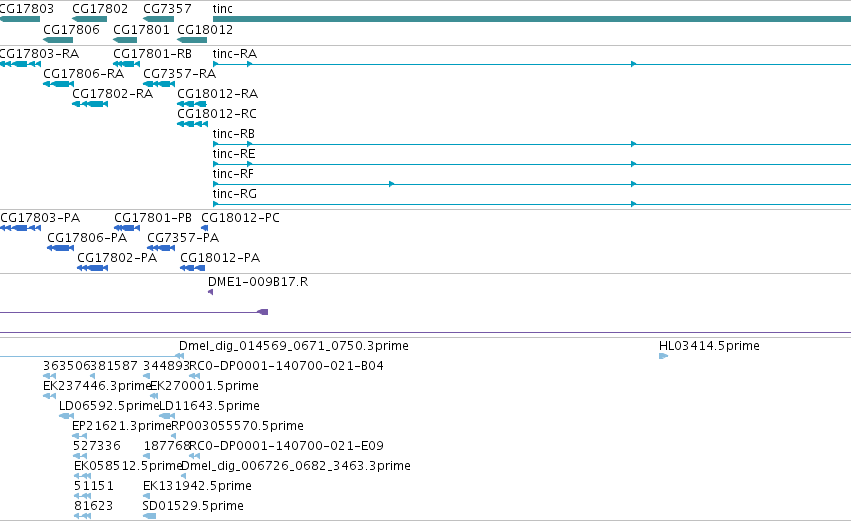Select EST RC0-DP0001-140700-021-E09
The height and width of the screenshot is (521, 851).
287,446
